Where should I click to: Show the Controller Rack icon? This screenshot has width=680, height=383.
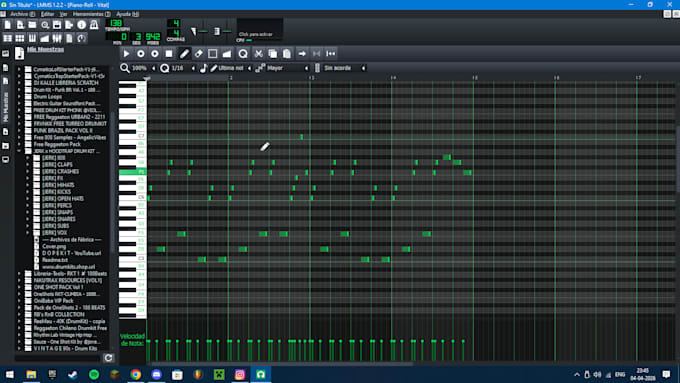point(81,38)
